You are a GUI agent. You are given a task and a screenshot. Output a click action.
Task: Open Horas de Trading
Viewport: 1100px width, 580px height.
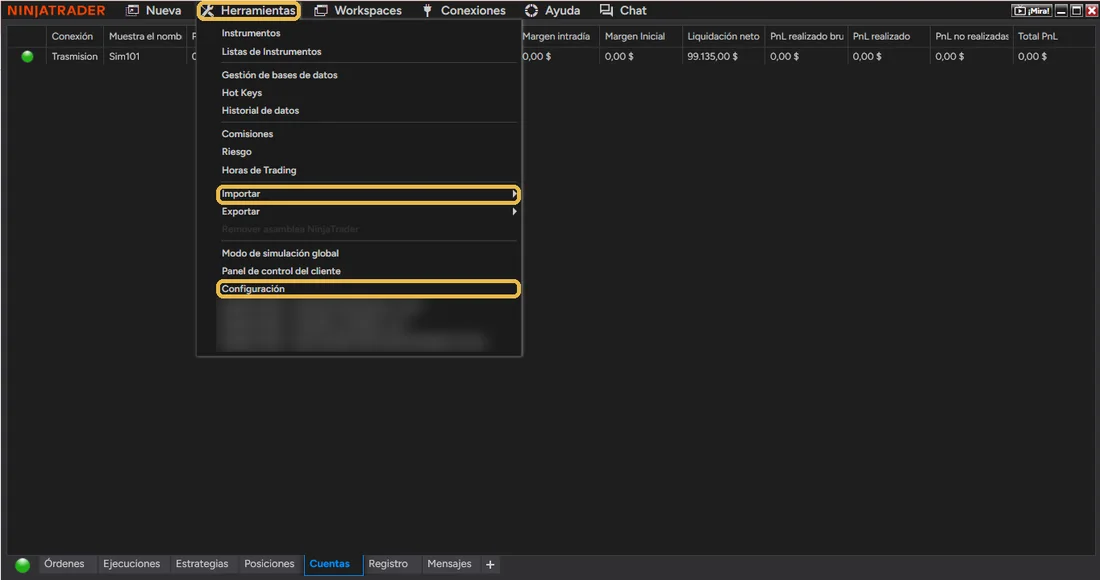pyautogui.click(x=259, y=170)
